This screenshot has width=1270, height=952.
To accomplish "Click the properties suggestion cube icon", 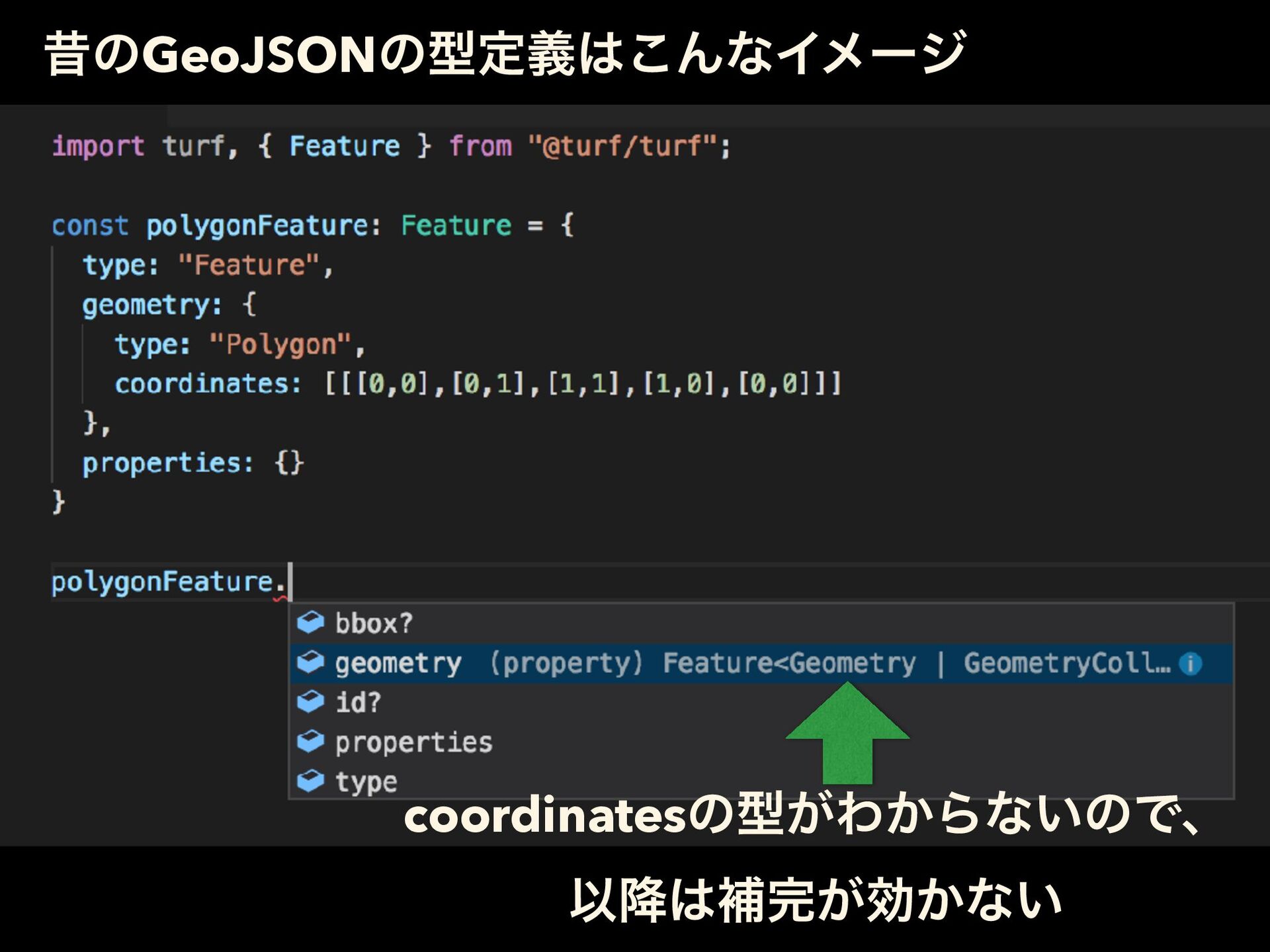I will pos(310,742).
